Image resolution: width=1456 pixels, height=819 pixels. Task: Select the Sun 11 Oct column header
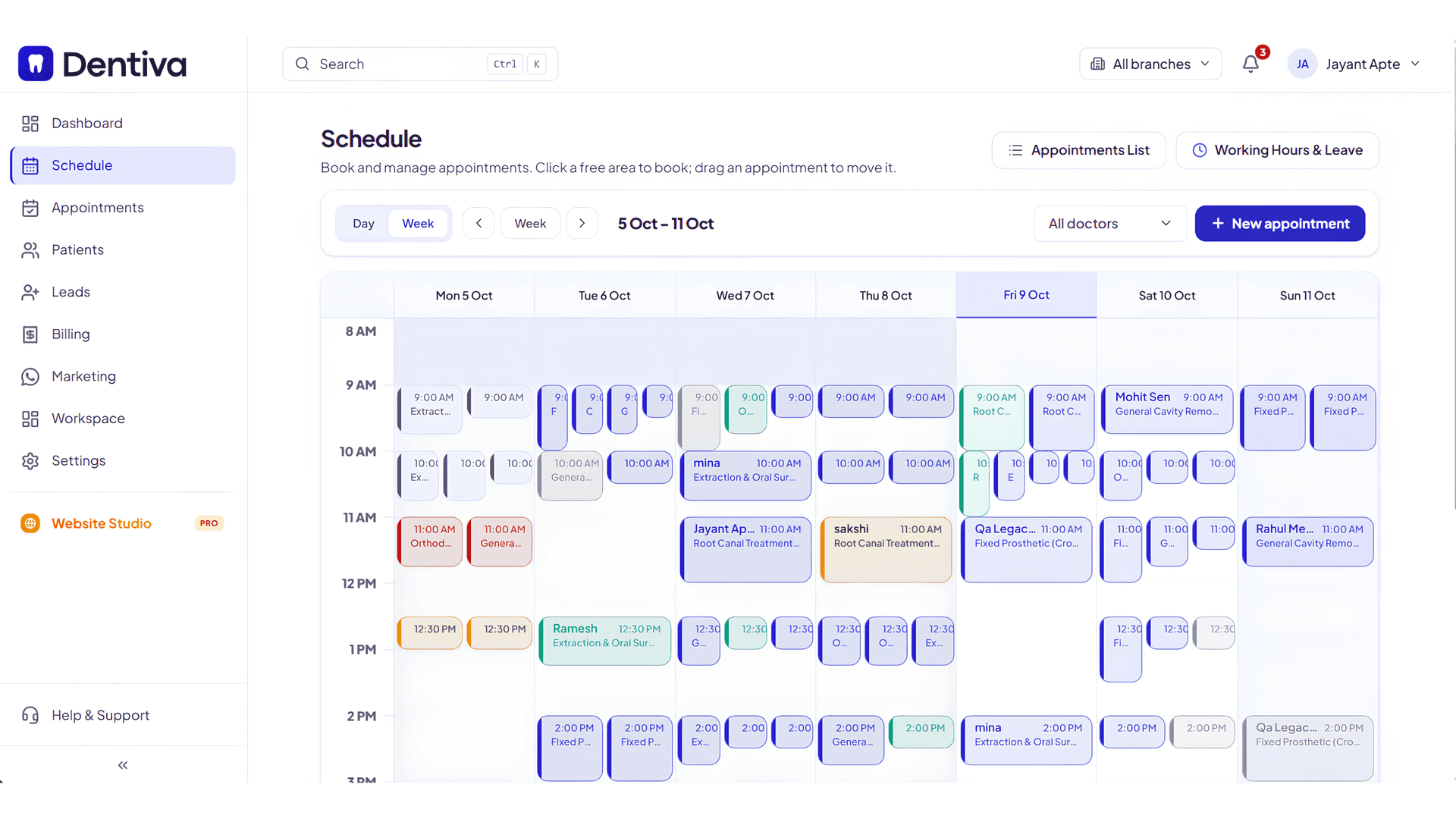1307,296
